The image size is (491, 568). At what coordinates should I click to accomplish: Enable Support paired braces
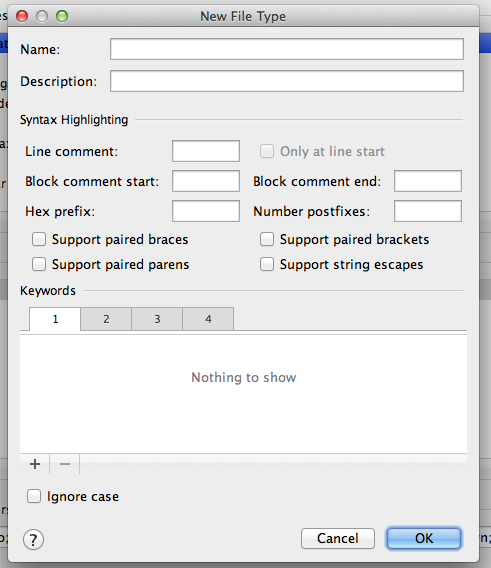39,239
